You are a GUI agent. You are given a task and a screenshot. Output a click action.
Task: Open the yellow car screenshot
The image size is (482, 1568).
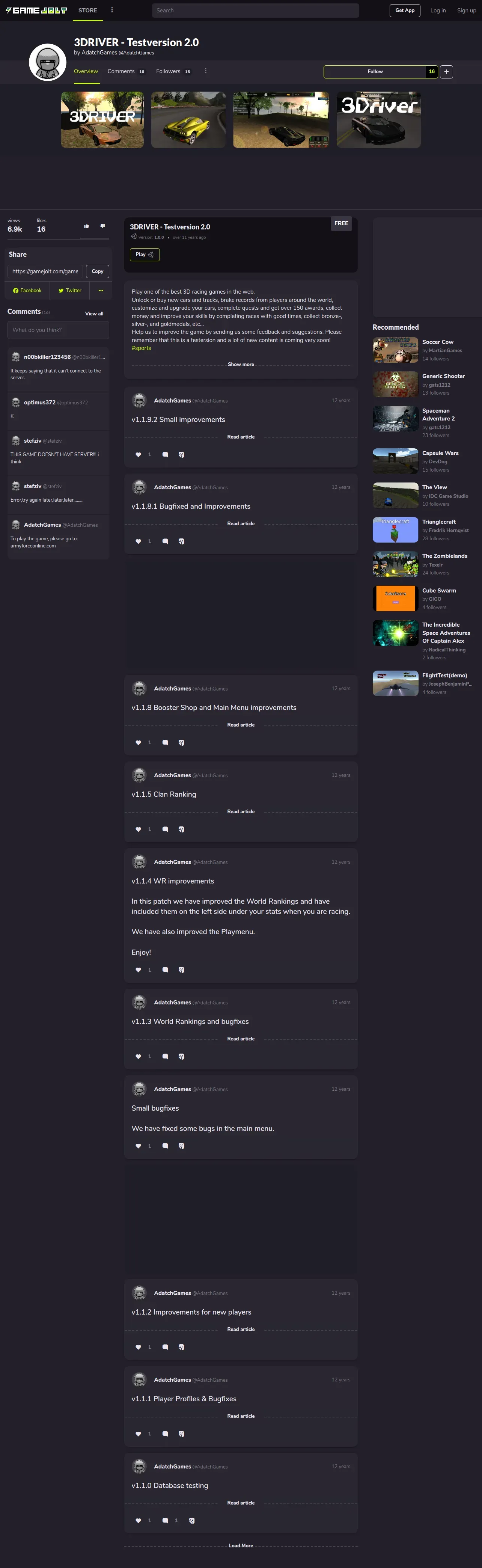pos(188,120)
